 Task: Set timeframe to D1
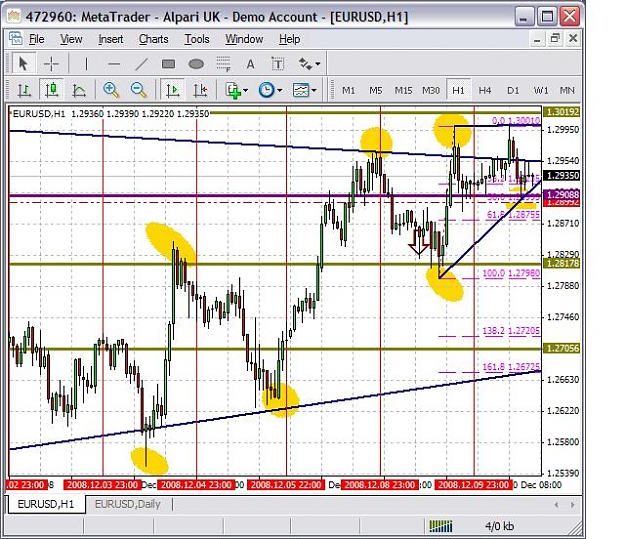coord(513,91)
